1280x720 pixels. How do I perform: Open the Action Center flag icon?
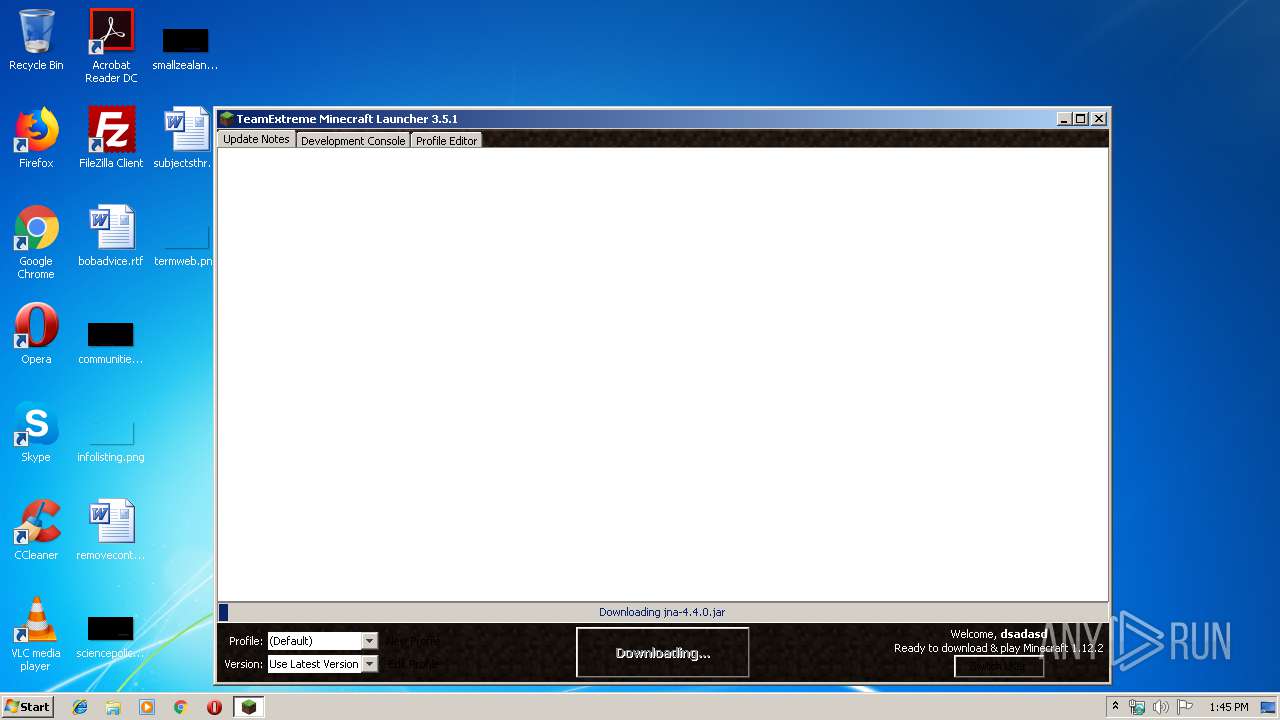1185,707
